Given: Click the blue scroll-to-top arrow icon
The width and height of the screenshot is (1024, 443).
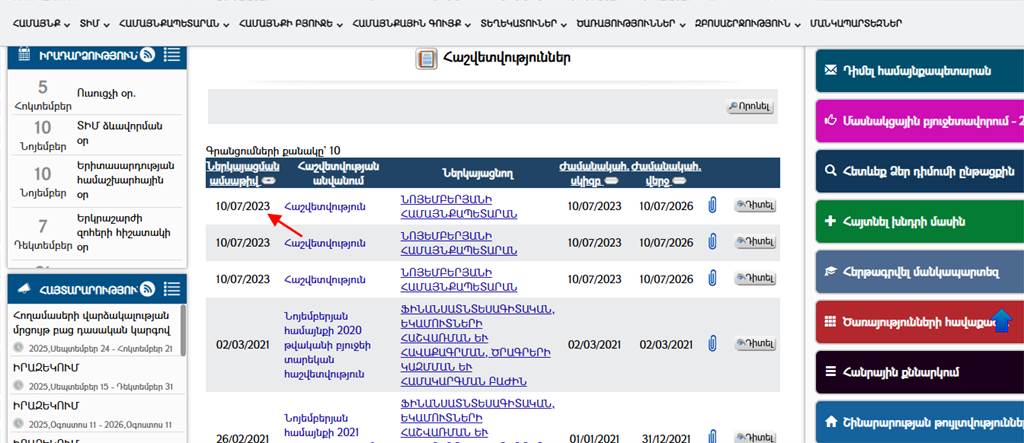Looking at the screenshot, I should 1003,321.
